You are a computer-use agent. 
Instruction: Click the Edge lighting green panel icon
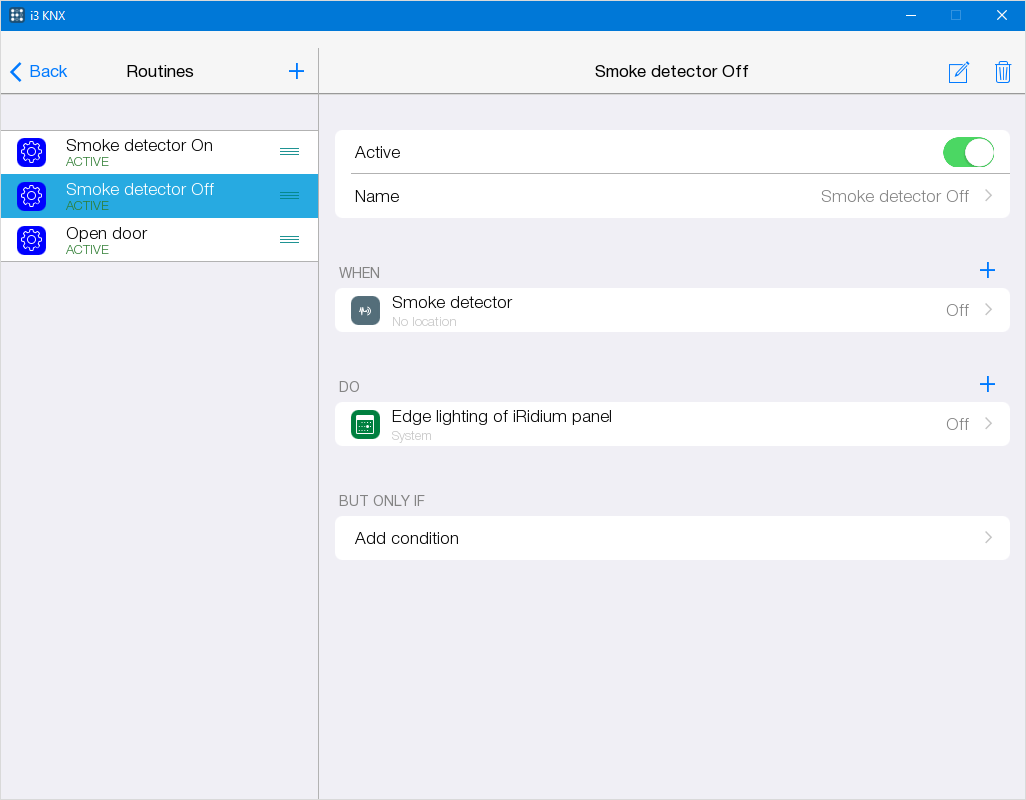click(x=365, y=424)
